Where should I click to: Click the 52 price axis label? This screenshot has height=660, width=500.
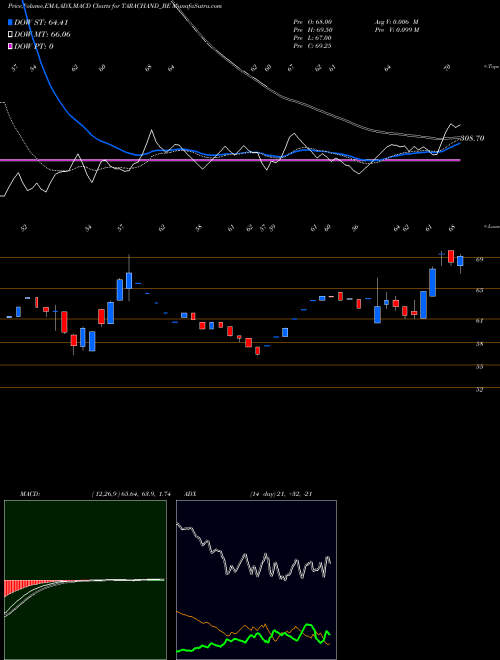click(x=479, y=390)
